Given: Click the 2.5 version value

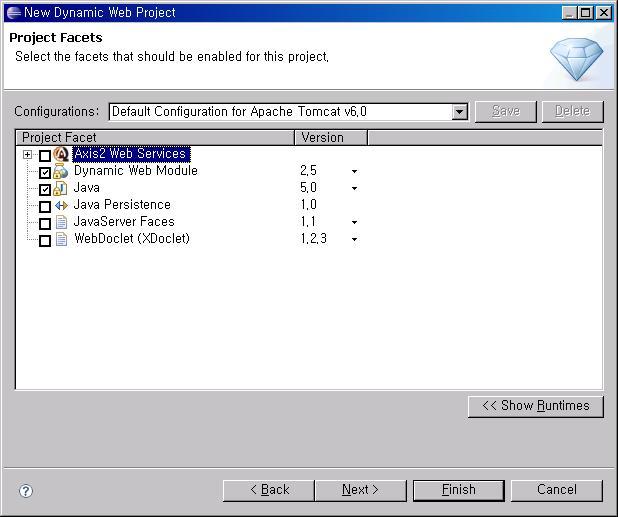Looking at the screenshot, I should coord(308,171).
